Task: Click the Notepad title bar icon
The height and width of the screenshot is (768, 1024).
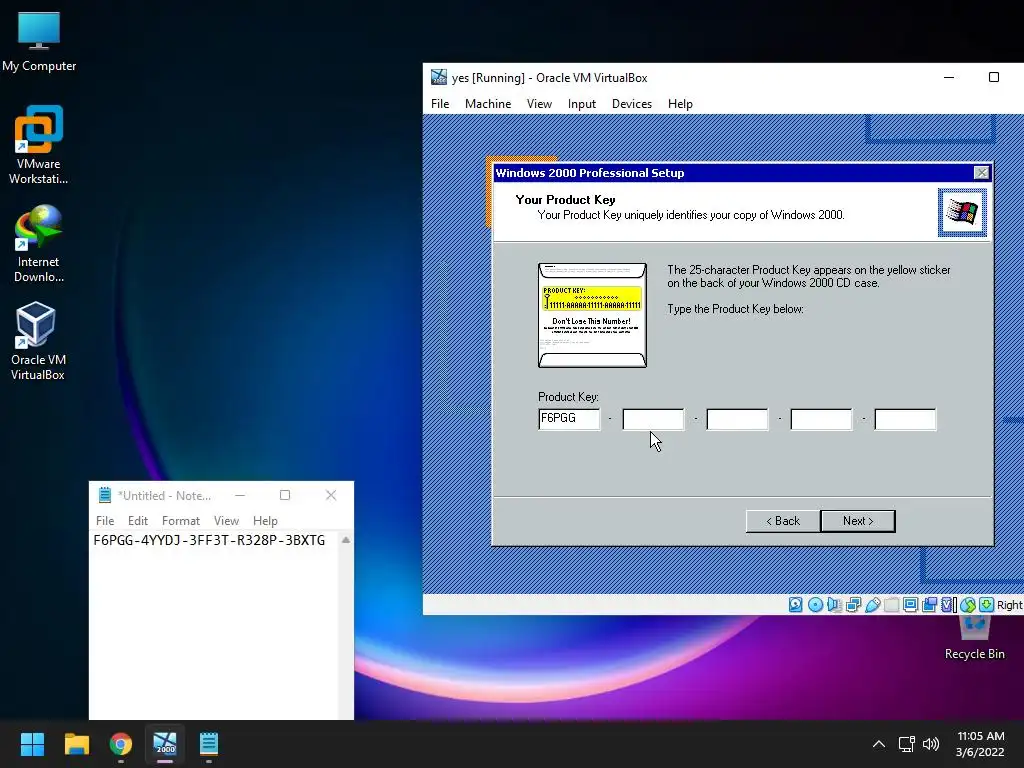Action: (x=104, y=495)
